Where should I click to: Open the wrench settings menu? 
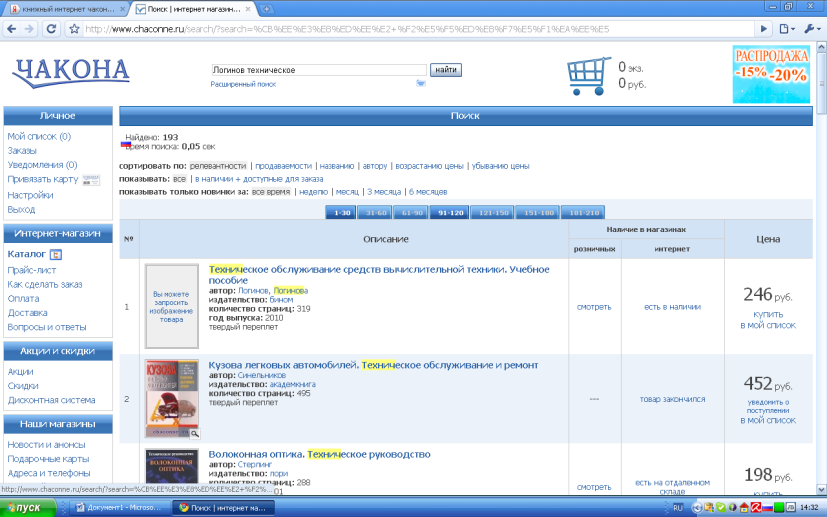811,29
